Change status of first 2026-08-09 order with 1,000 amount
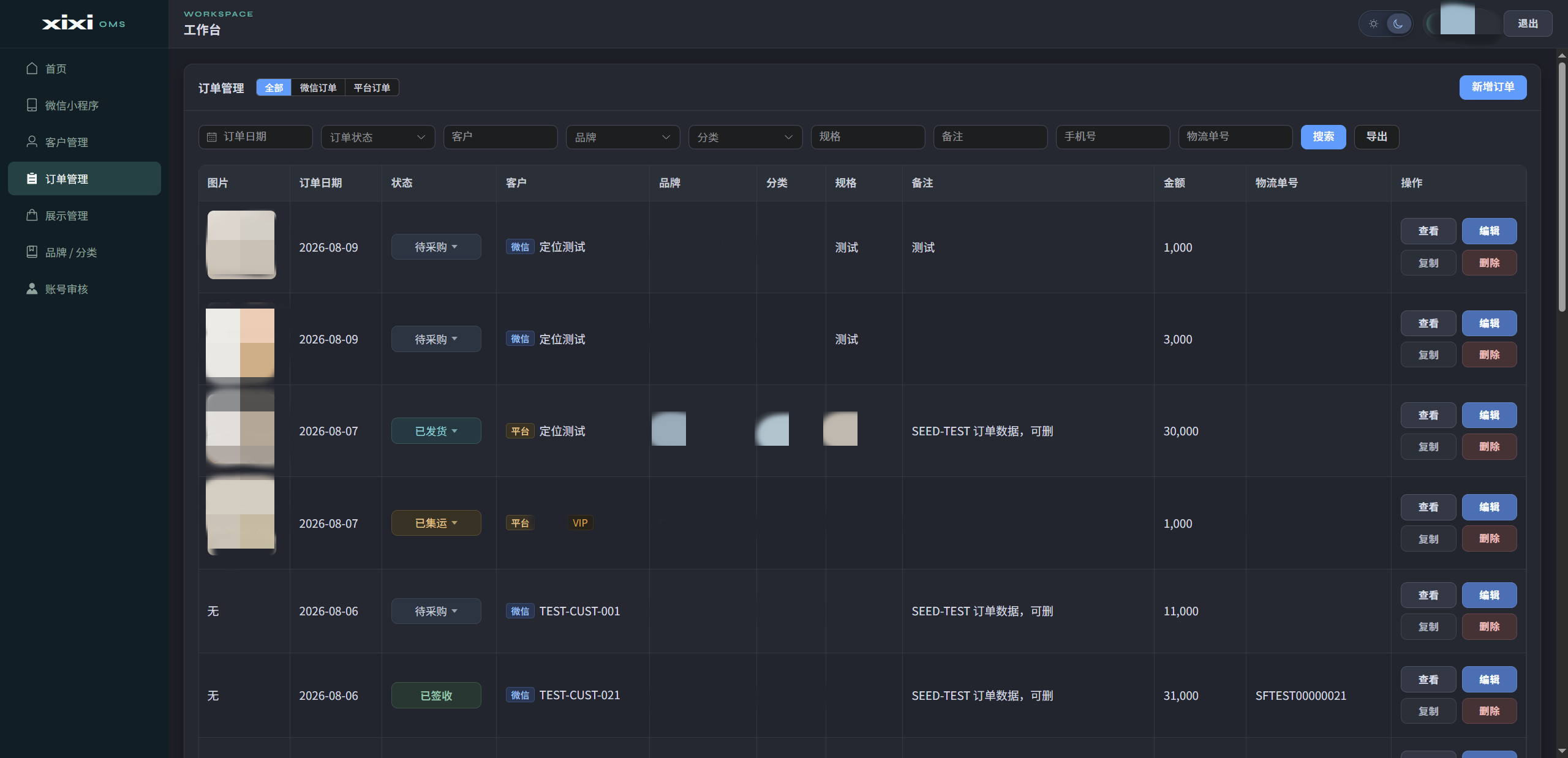Image resolution: width=1568 pixels, height=758 pixels. (x=436, y=247)
